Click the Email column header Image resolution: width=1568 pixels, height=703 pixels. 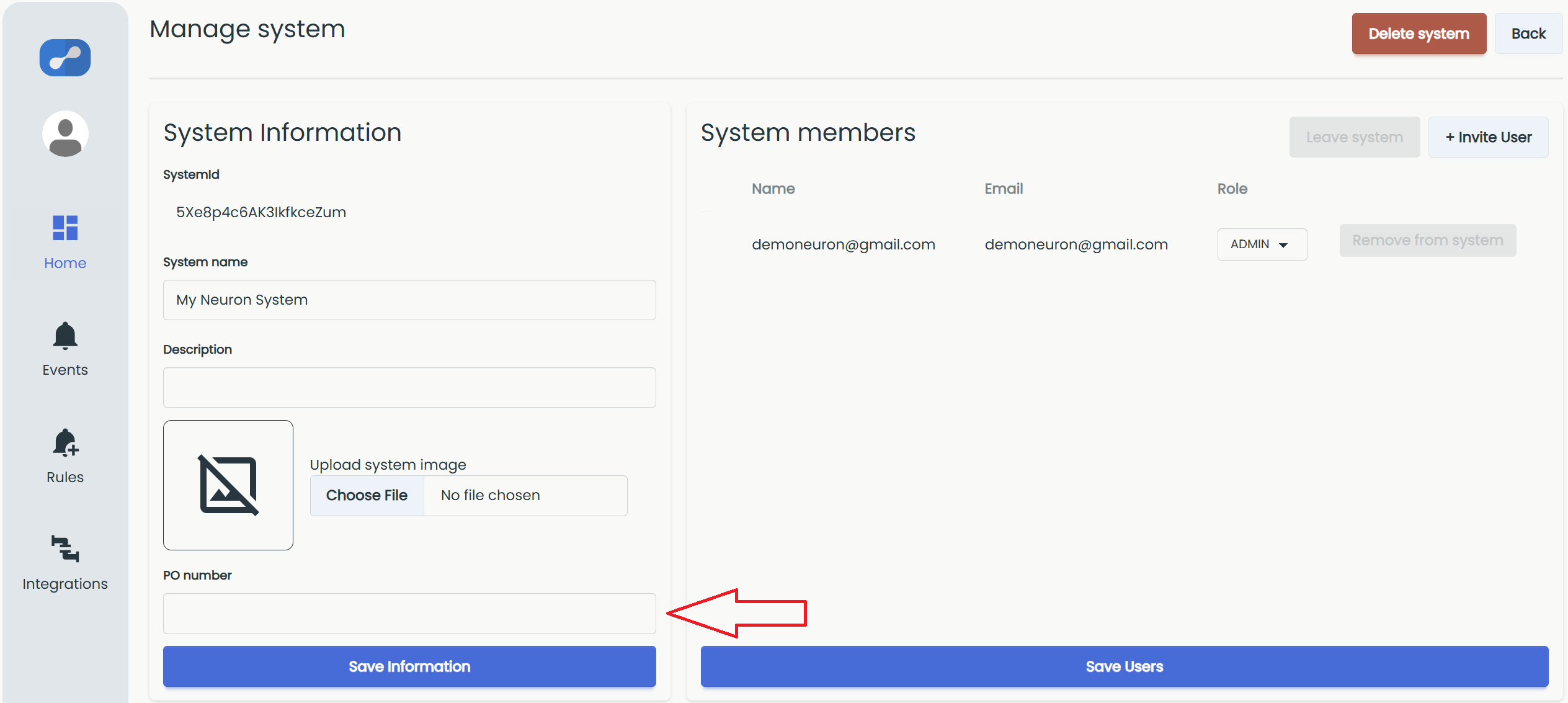[1004, 189]
